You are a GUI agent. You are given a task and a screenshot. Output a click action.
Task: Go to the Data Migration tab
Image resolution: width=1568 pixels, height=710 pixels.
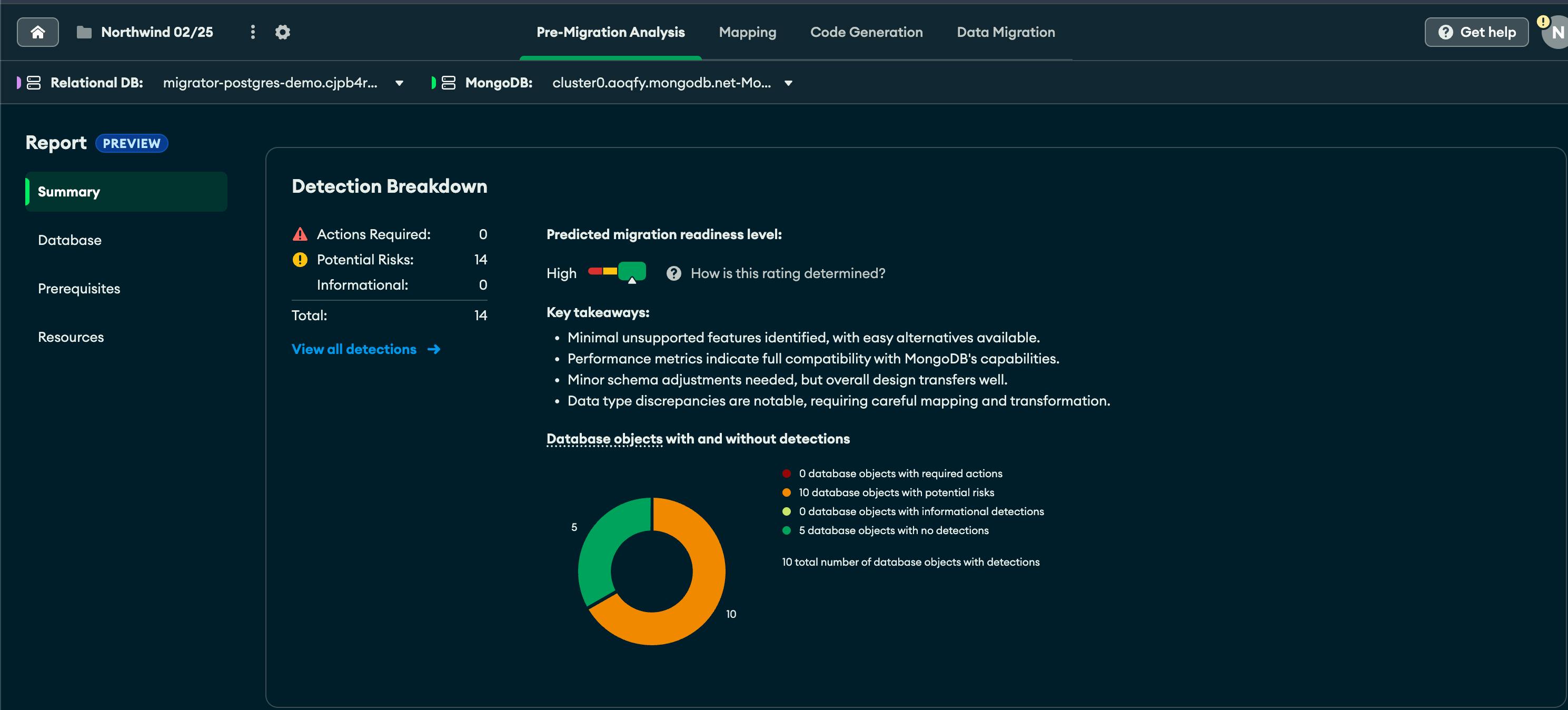click(x=1005, y=32)
